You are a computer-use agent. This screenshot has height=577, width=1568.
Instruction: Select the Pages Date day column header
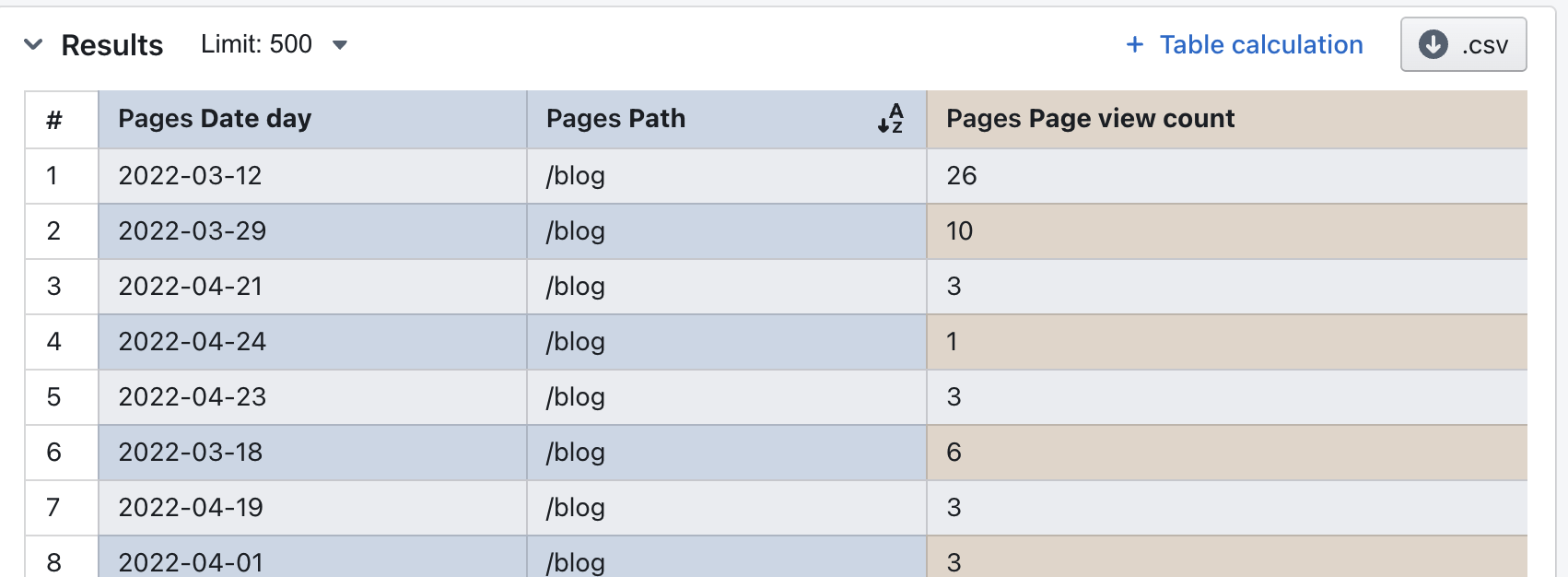(x=215, y=119)
